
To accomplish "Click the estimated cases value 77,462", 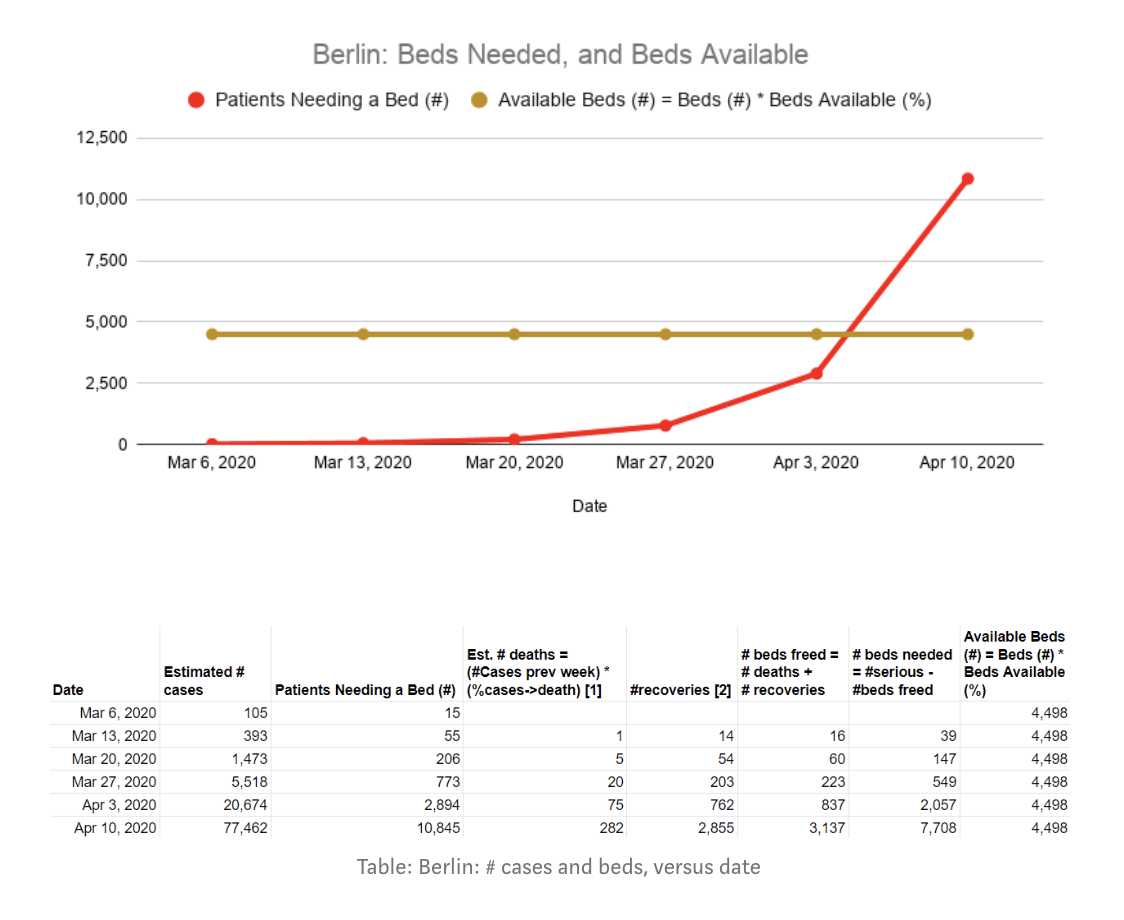I will tap(245, 827).
